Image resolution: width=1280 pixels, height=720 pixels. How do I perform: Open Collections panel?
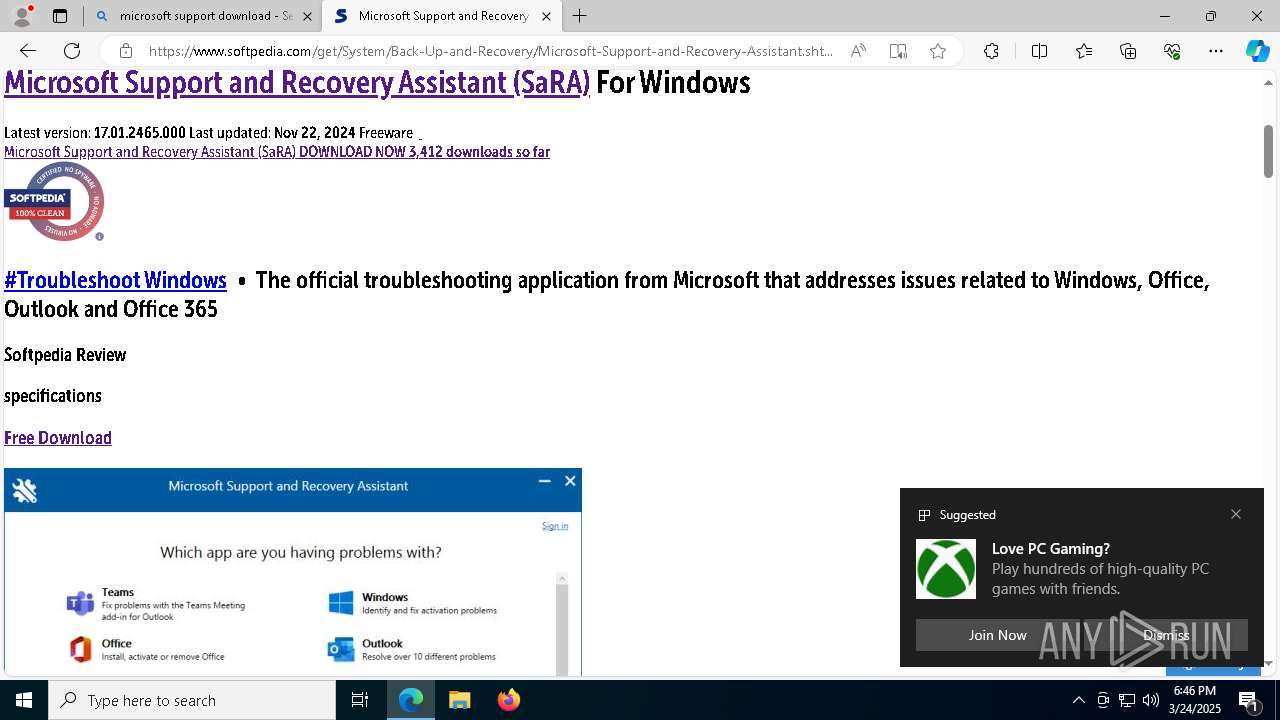pyautogui.click(x=1128, y=51)
